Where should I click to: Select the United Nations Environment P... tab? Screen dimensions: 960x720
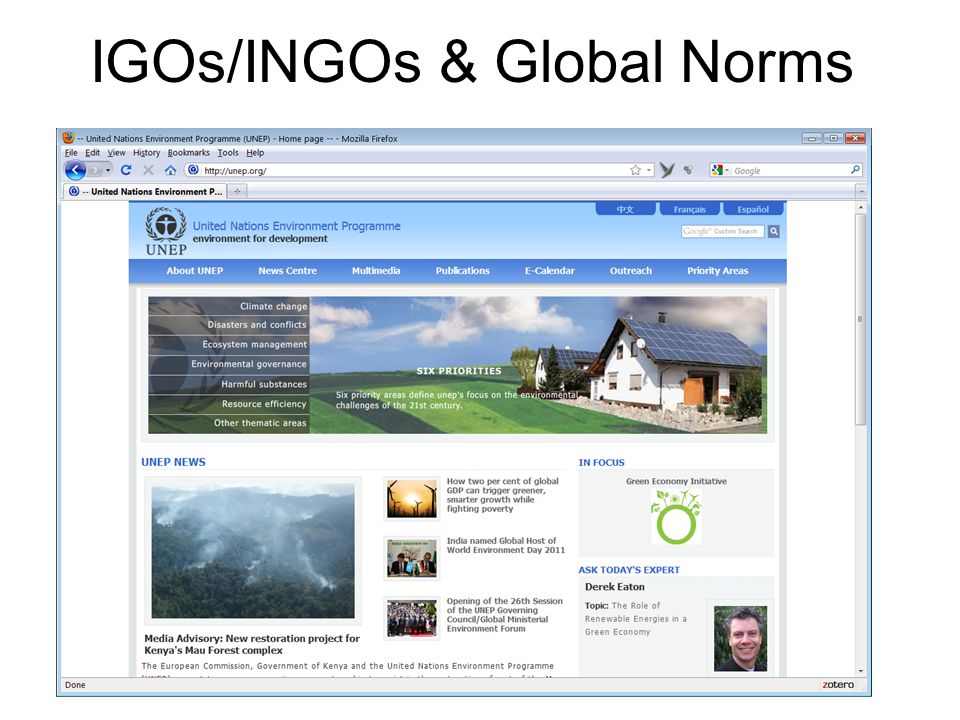[x=145, y=192]
